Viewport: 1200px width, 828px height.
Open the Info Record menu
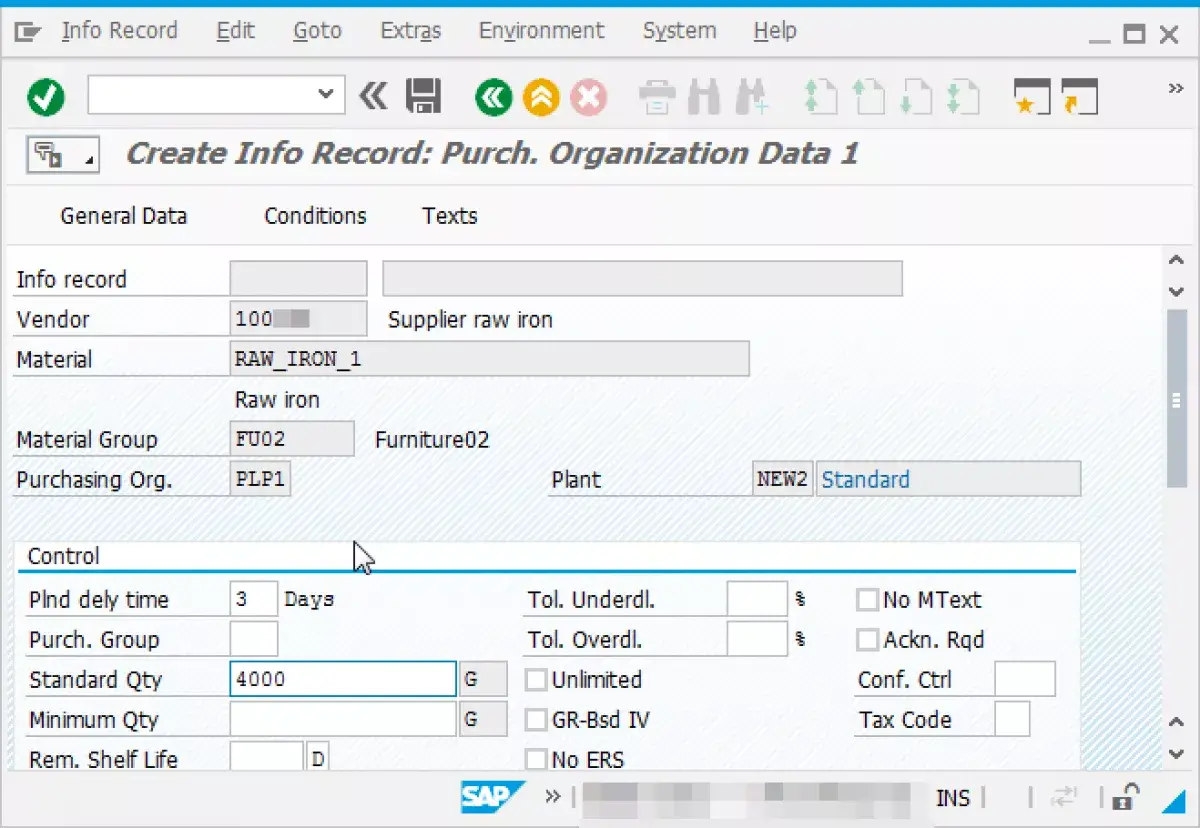click(x=119, y=31)
